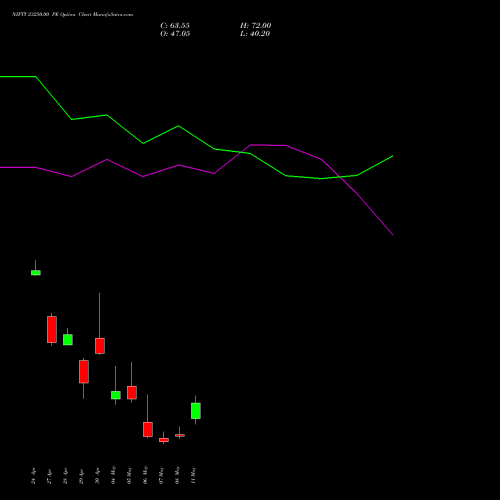The height and width of the screenshot is (500, 500).
Task: Click the 29 Apr date label
Action: pyautogui.click(x=81, y=476)
